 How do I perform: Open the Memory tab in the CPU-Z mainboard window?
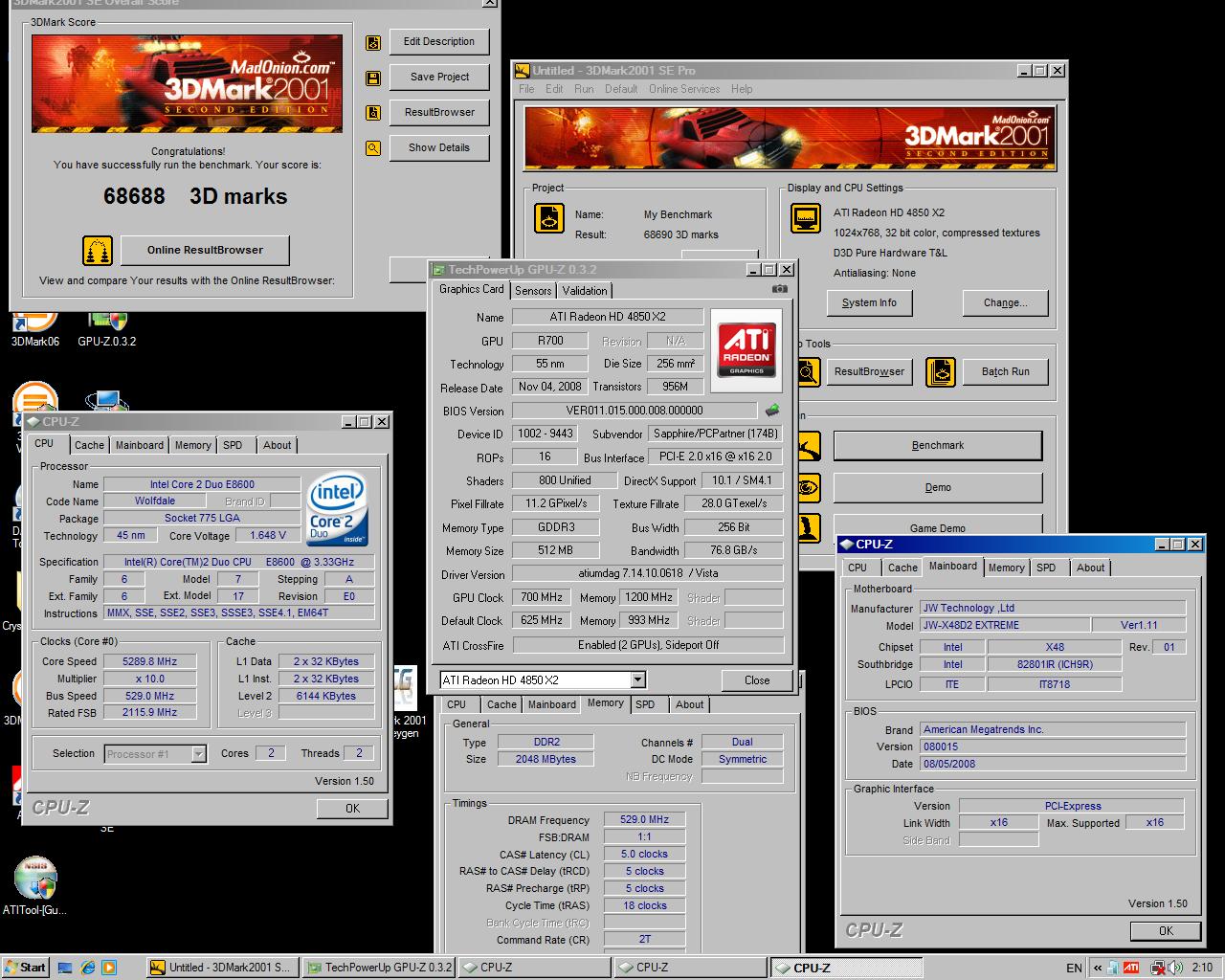coord(1006,568)
